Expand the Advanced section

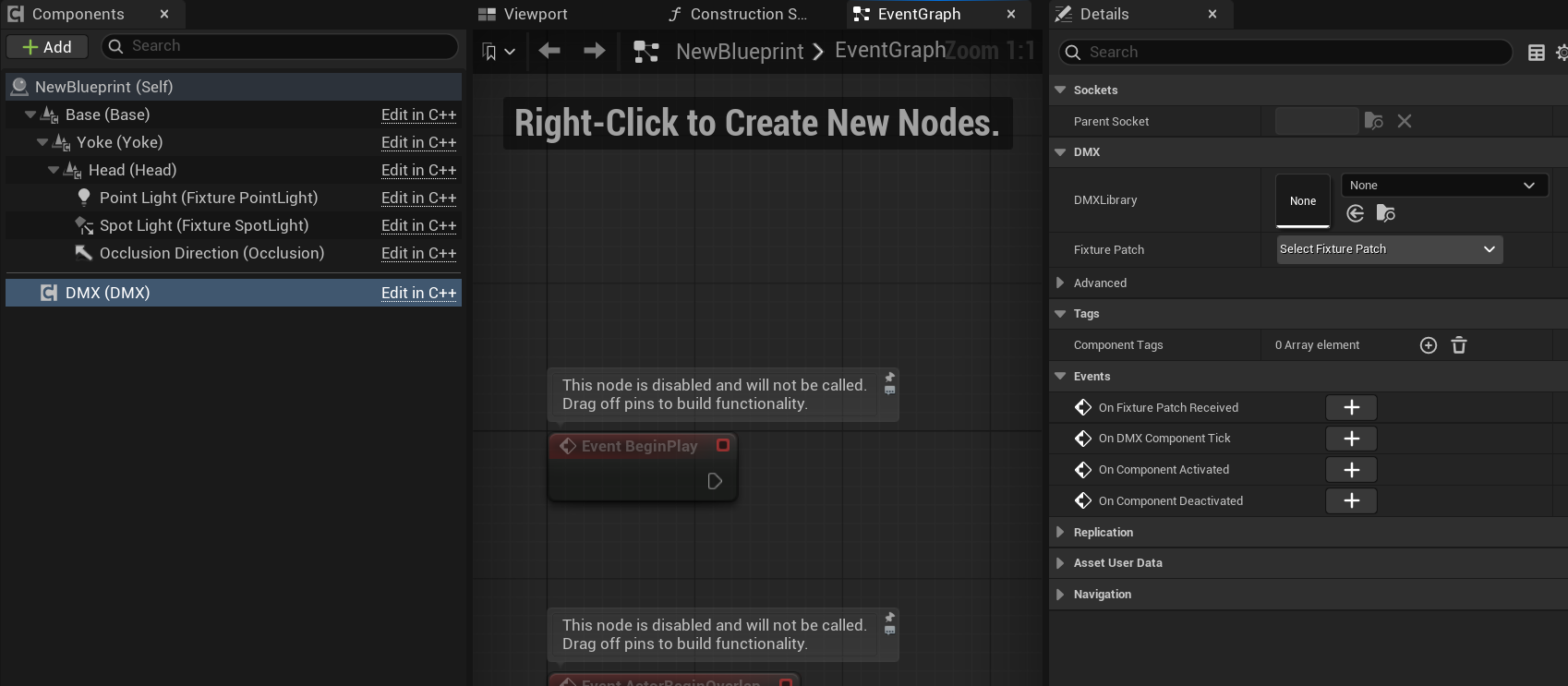tap(1060, 283)
